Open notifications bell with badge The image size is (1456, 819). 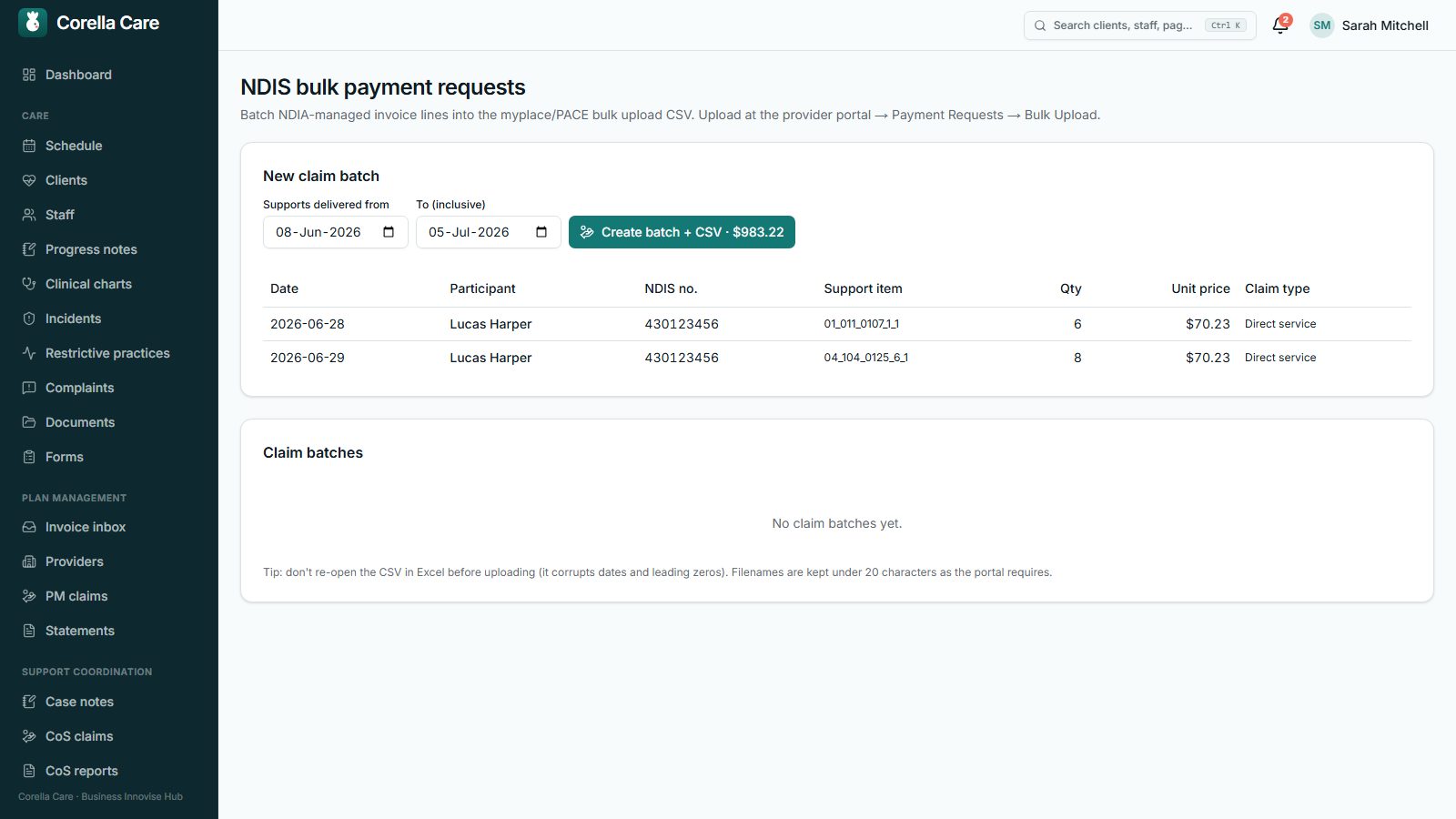1280,25
